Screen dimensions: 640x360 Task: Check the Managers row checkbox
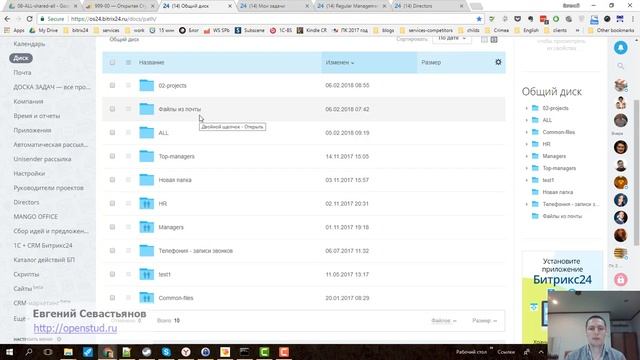tap(112, 227)
